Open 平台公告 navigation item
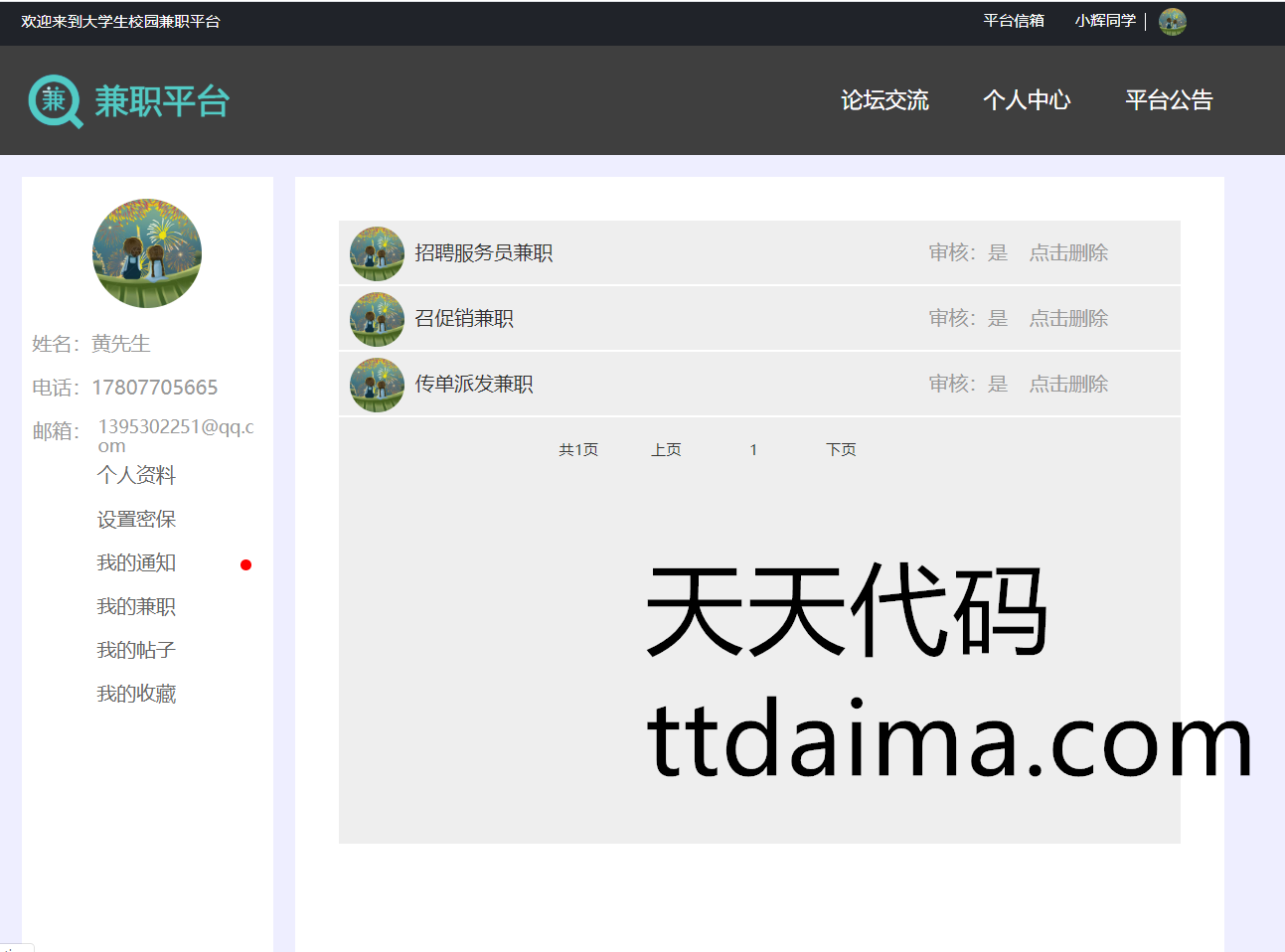The width and height of the screenshot is (1285, 952). [1169, 100]
